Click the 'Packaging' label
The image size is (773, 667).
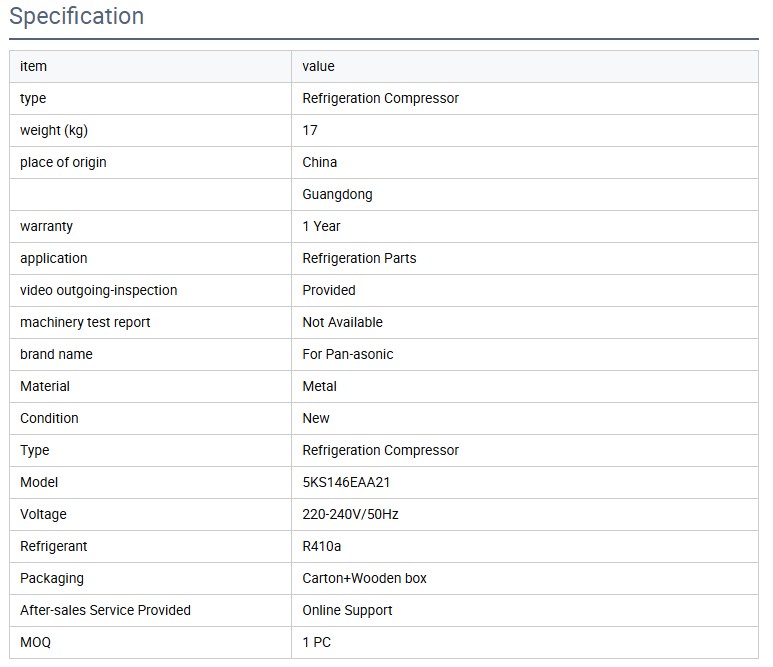coord(52,579)
